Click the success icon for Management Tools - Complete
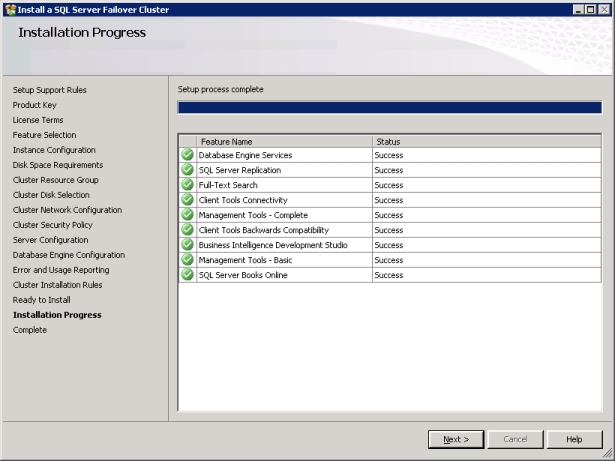615x461 pixels. pos(187,215)
